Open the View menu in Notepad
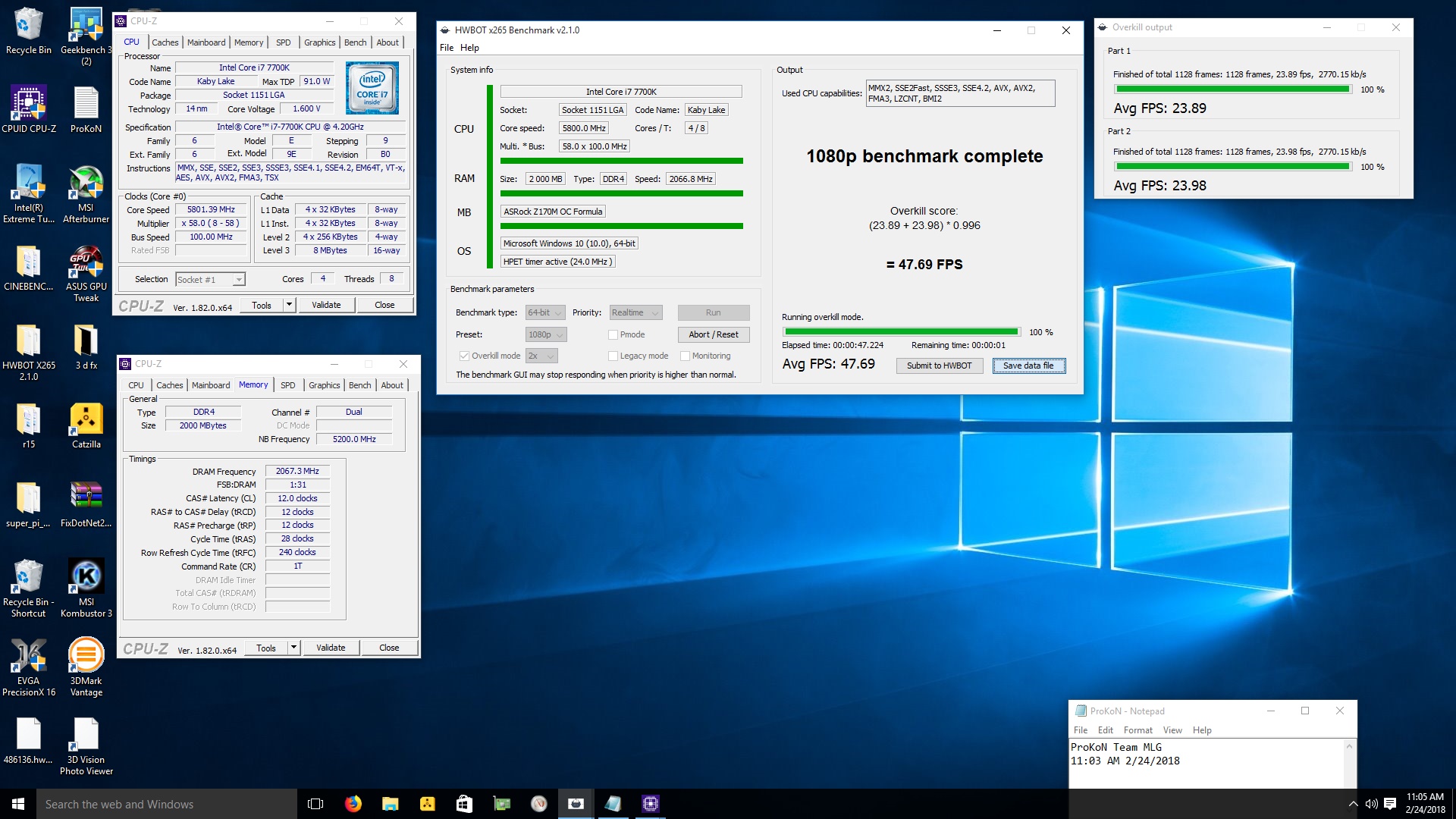 point(1172,730)
